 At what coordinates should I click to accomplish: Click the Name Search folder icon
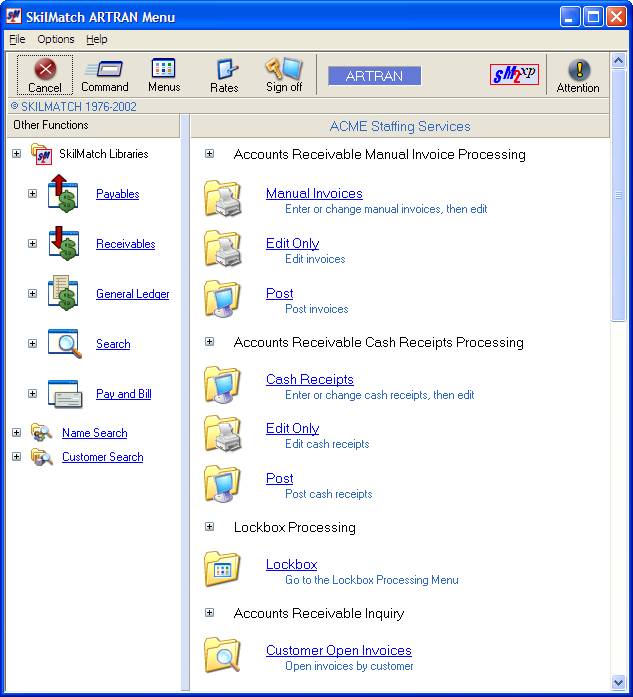41,433
